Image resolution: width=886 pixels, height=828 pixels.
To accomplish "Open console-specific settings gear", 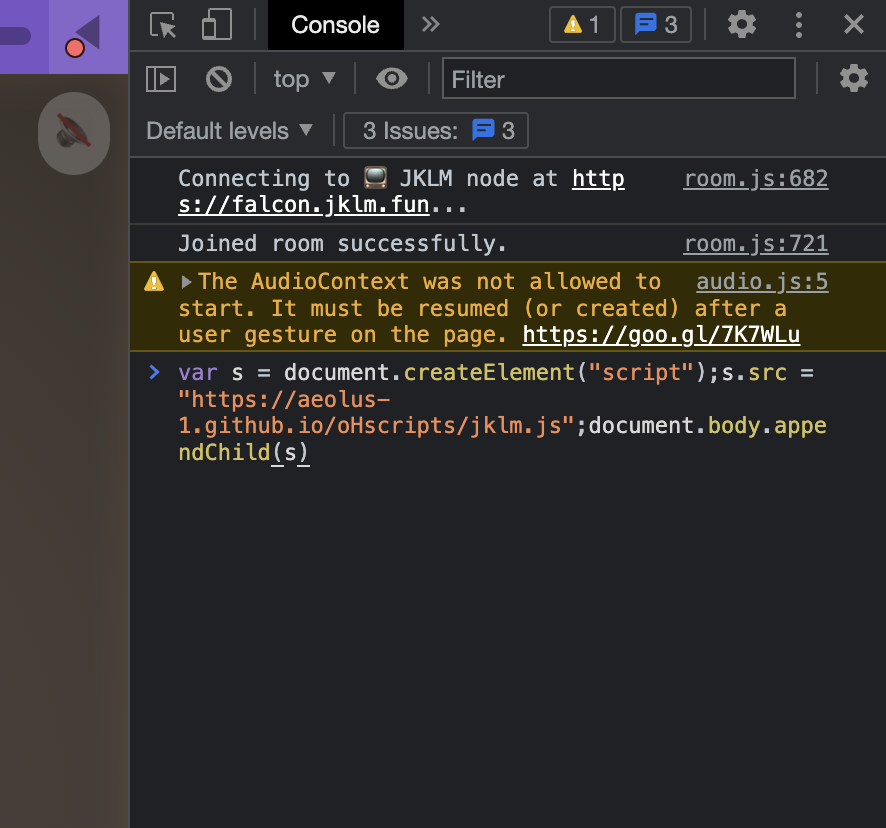I will coord(854,78).
